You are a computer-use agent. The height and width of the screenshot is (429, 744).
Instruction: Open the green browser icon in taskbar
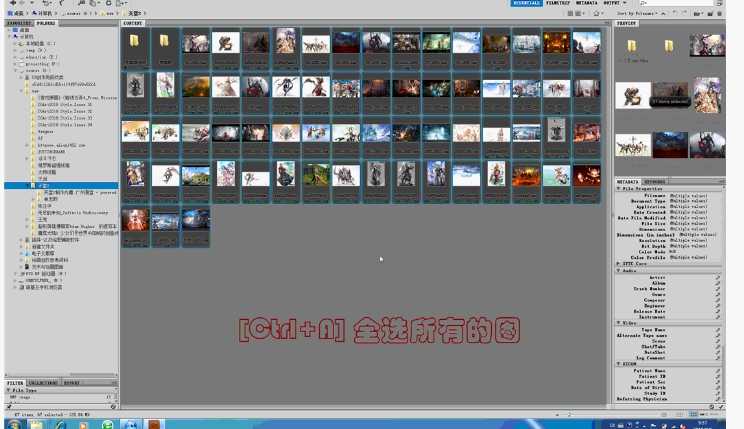click(108, 424)
